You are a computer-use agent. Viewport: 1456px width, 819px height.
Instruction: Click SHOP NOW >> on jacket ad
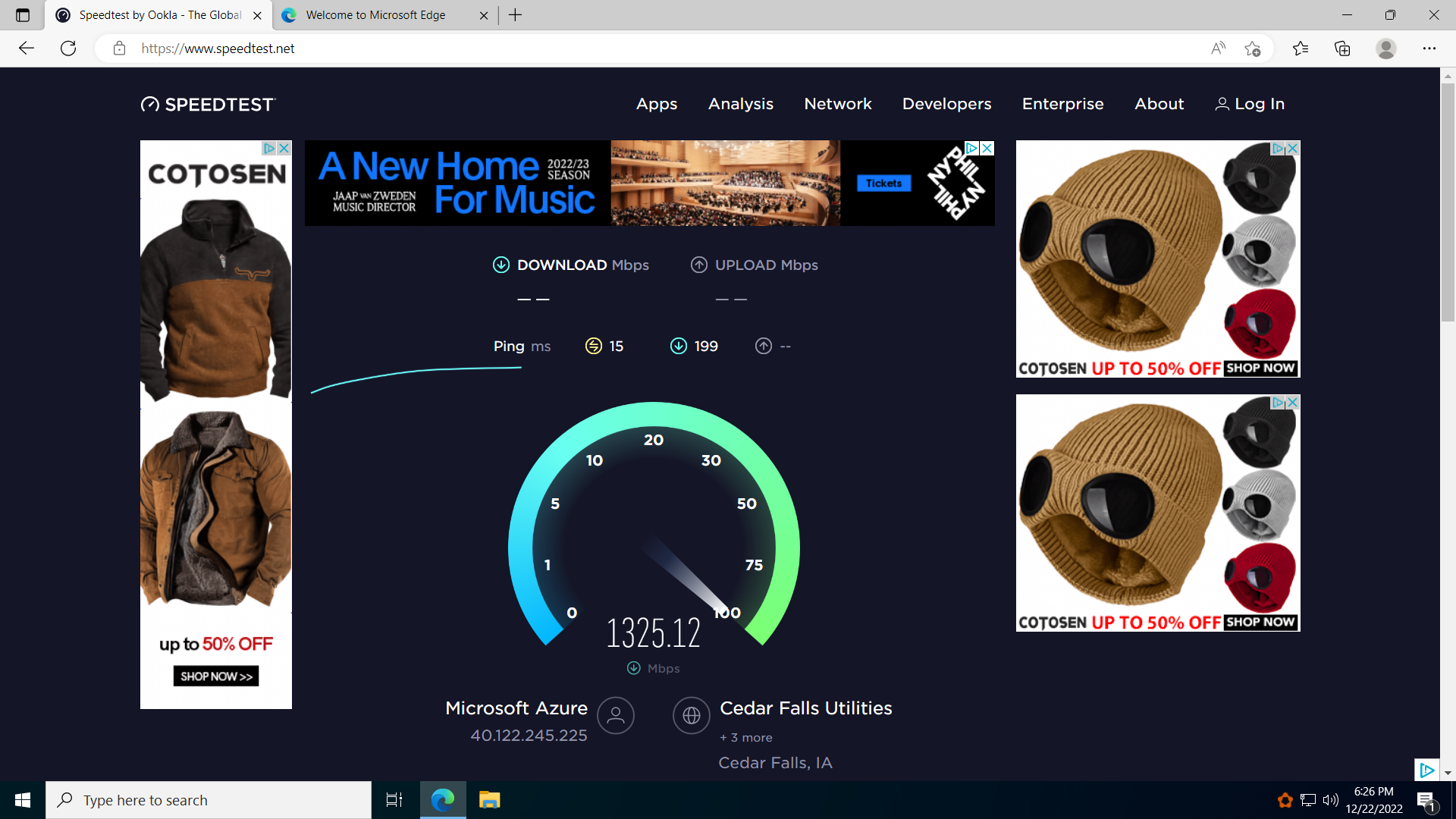tap(216, 676)
